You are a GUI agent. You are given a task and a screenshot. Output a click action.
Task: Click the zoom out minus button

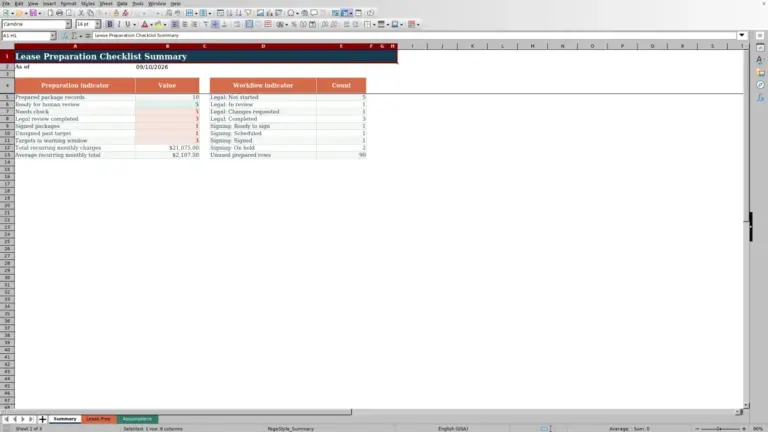696,429
